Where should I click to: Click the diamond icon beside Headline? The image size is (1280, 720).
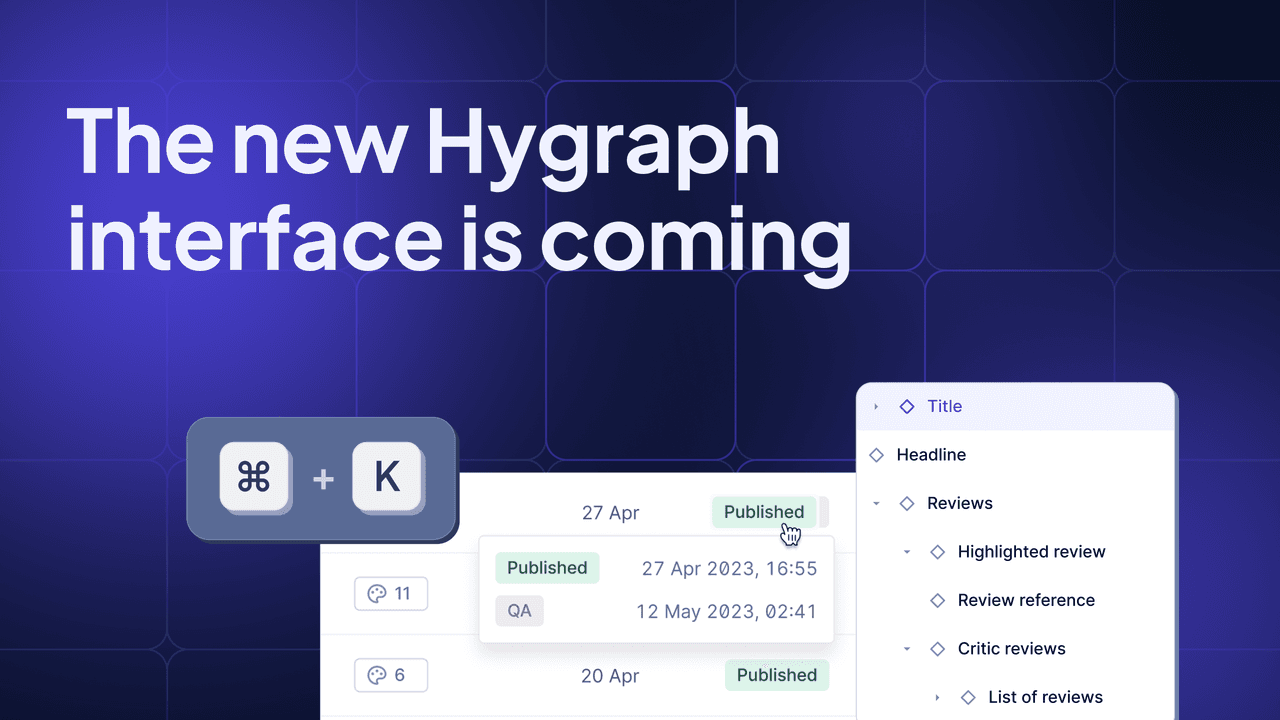point(877,455)
